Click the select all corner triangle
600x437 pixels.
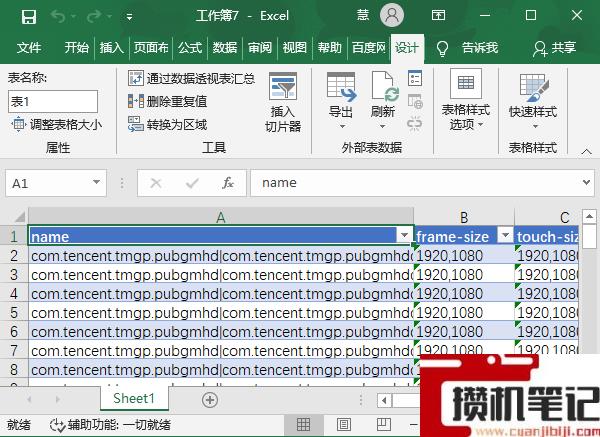point(19,217)
